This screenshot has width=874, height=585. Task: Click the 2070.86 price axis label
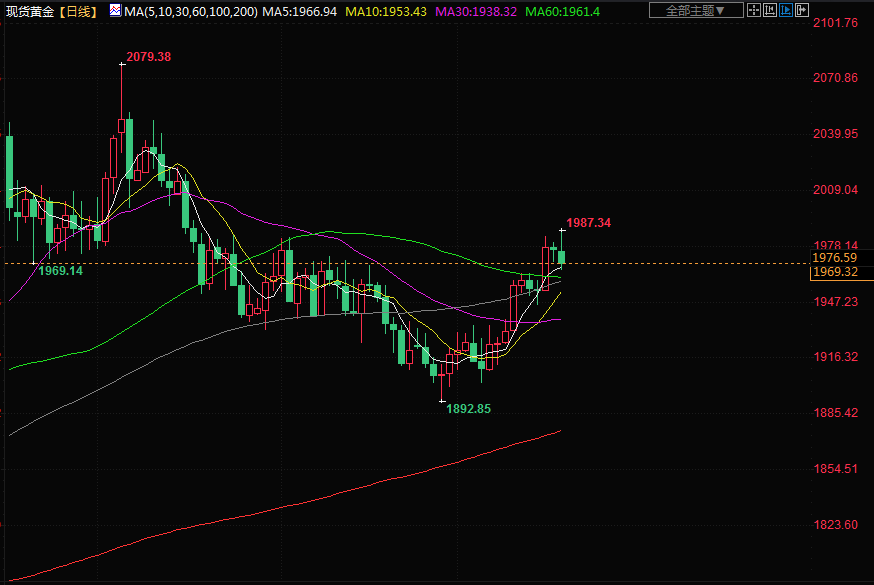tap(836, 78)
